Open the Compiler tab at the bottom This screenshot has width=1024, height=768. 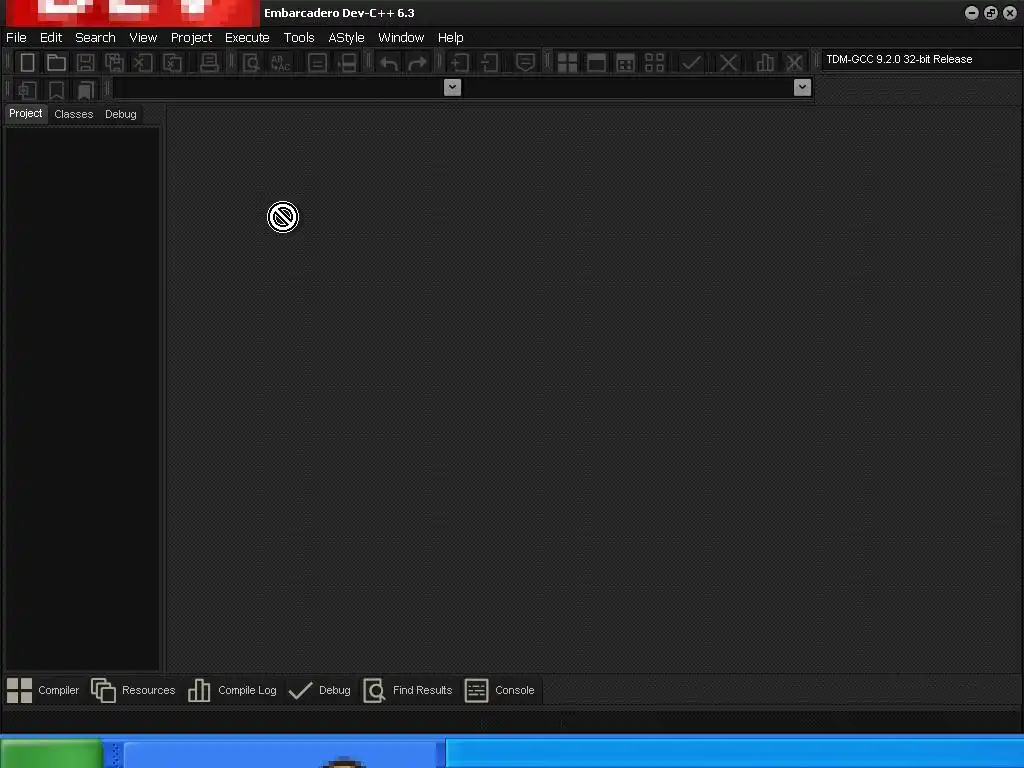point(43,690)
